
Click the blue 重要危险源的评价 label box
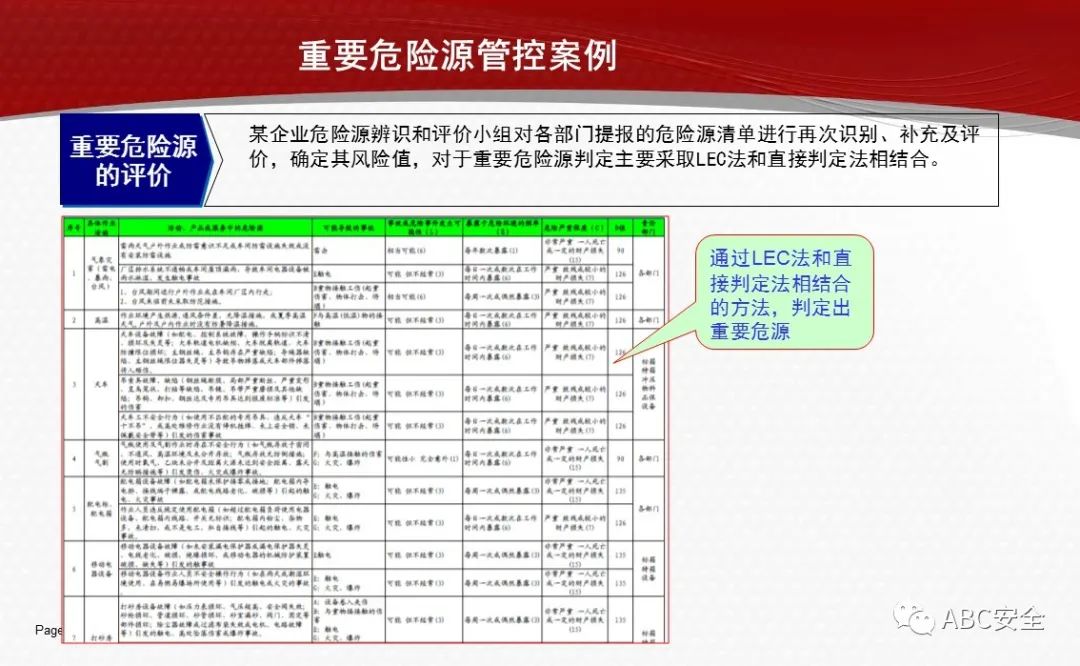tap(133, 160)
